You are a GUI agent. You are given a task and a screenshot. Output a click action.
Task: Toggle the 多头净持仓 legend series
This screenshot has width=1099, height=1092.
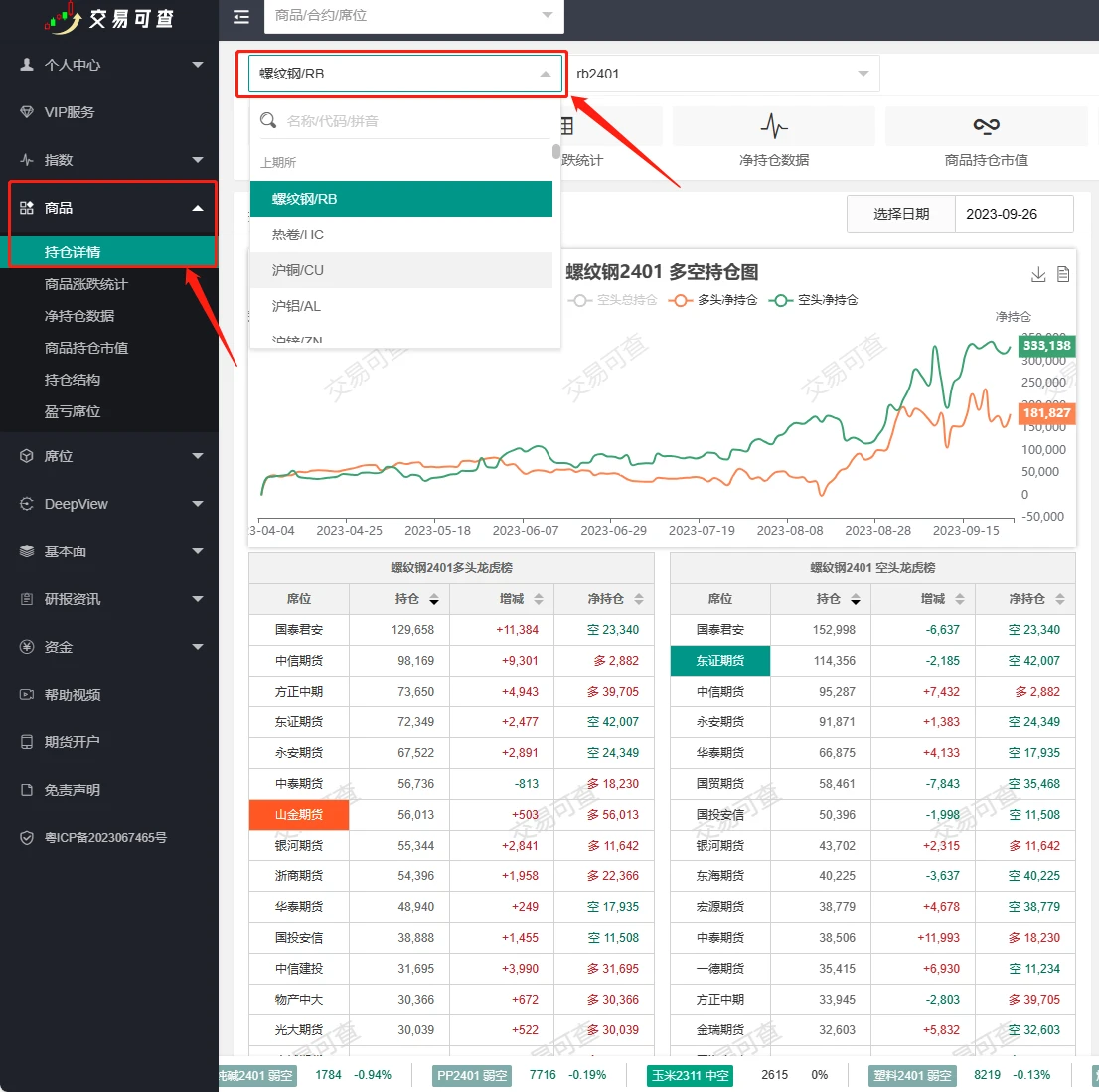tap(712, 300)
